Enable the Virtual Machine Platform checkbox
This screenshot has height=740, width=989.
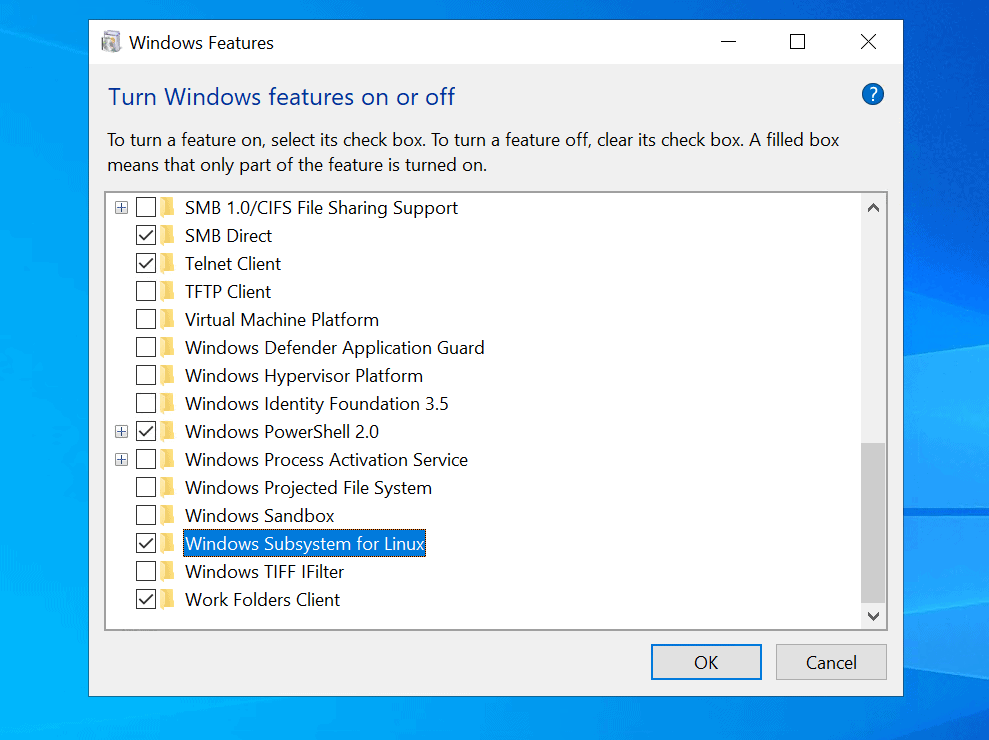tap(146, 319)
